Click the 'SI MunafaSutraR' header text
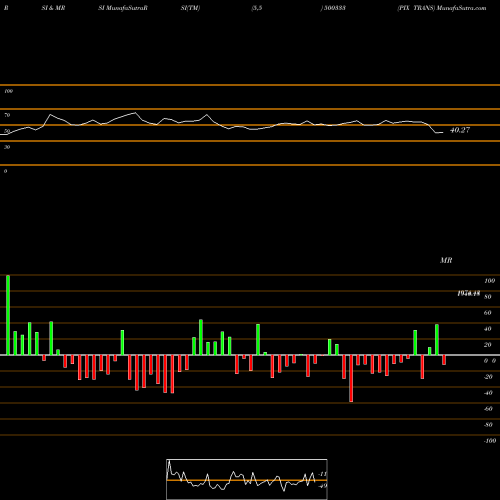The image size is (500, 500). [x=123, y=8]
